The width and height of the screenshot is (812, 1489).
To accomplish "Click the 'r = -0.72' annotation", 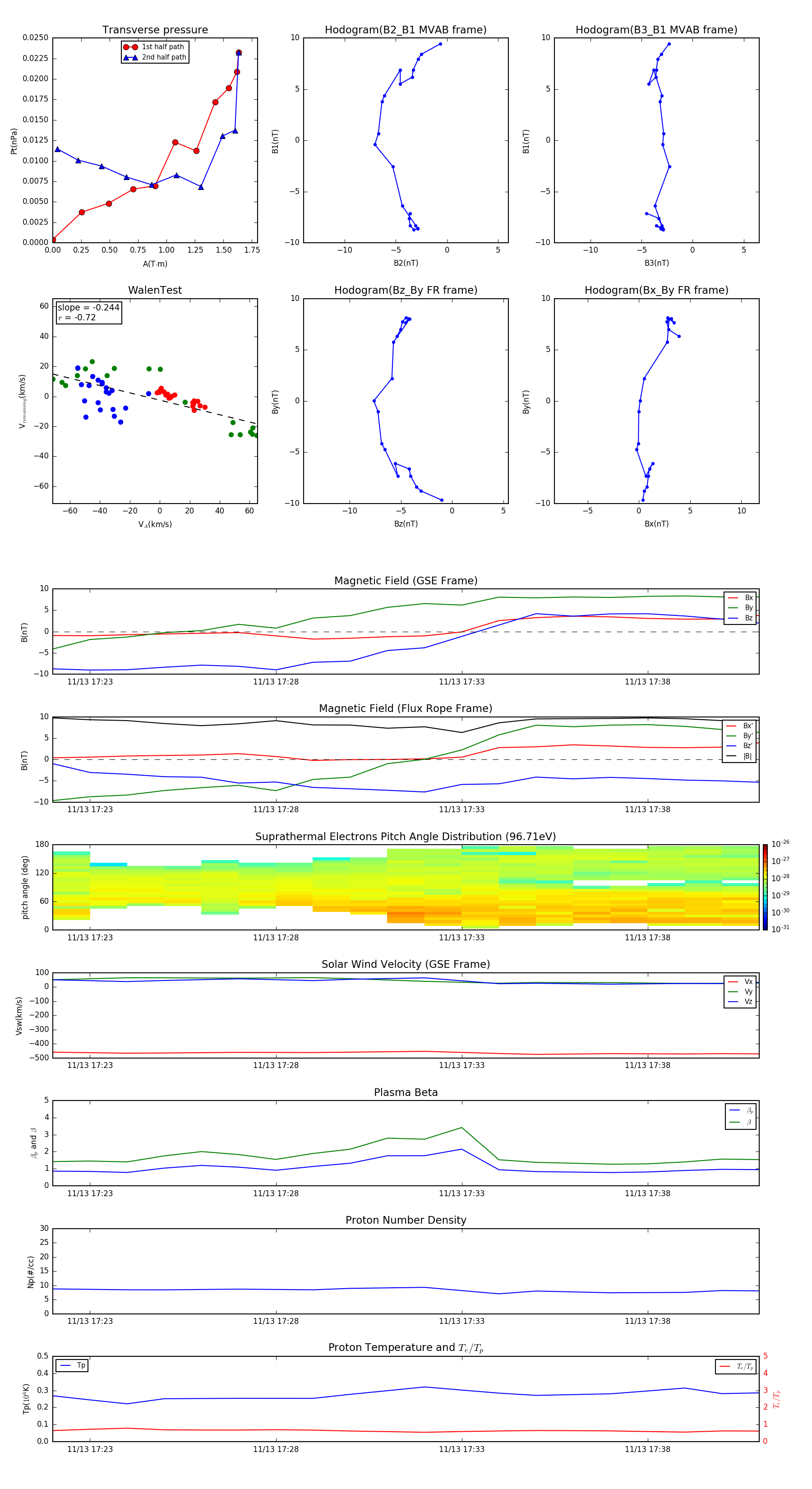I will click(77, 317).
